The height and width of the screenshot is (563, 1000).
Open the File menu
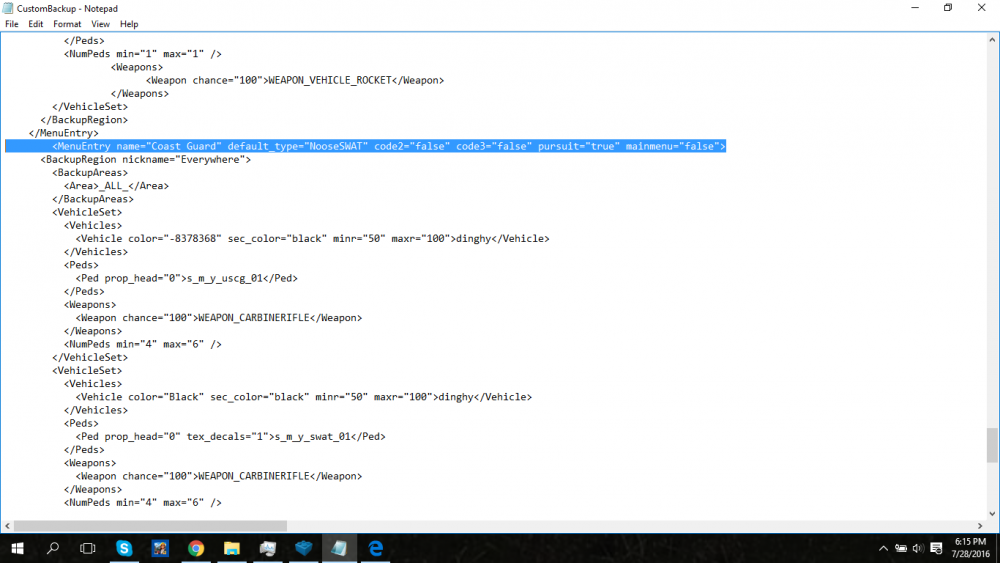(x=11, y=24)
